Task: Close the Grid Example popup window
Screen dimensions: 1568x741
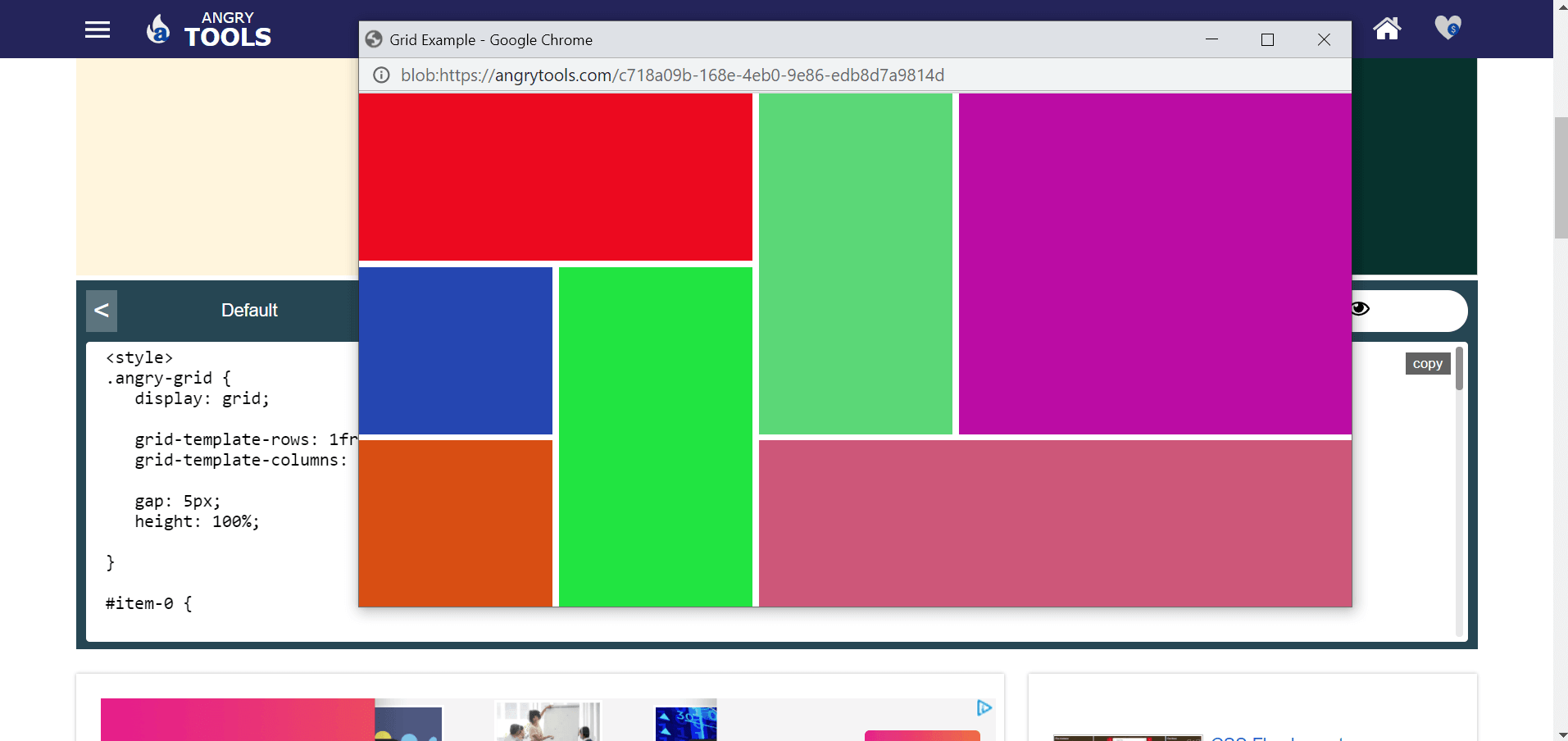Action: [x=1324, y=39]
